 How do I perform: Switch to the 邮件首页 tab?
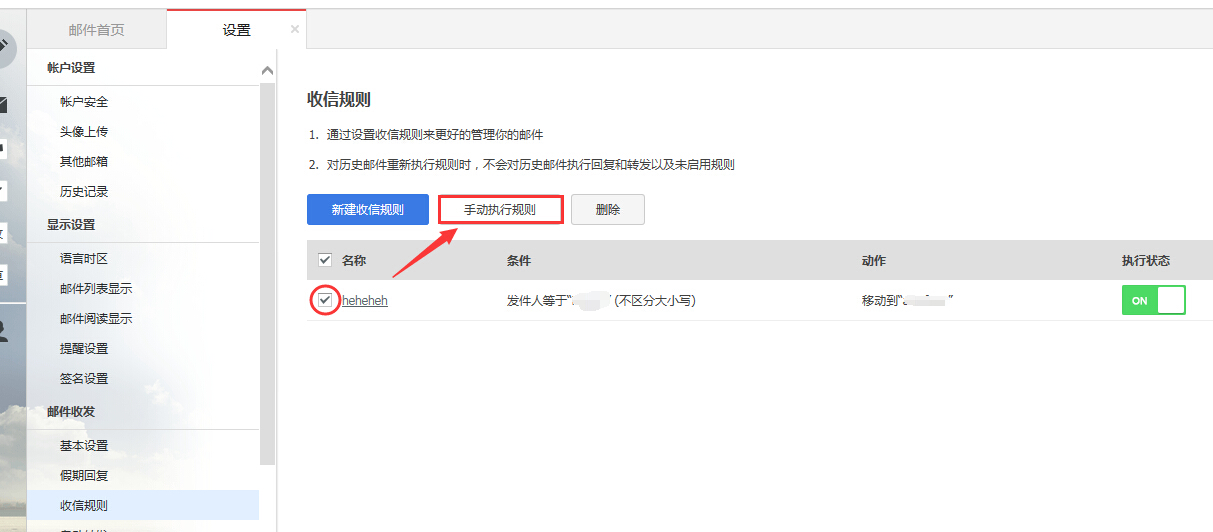97,30
